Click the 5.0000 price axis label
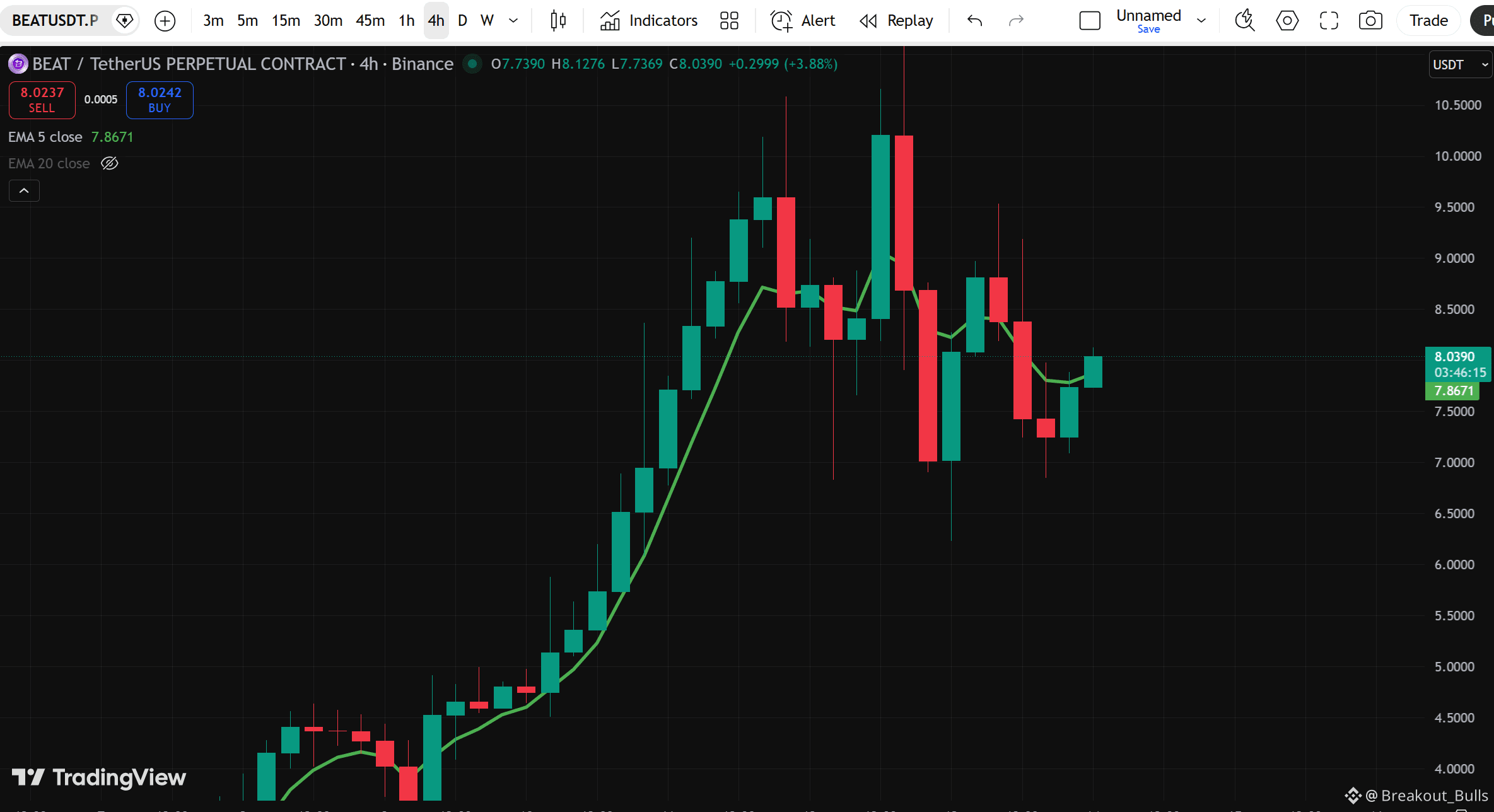 (1454, 666)
